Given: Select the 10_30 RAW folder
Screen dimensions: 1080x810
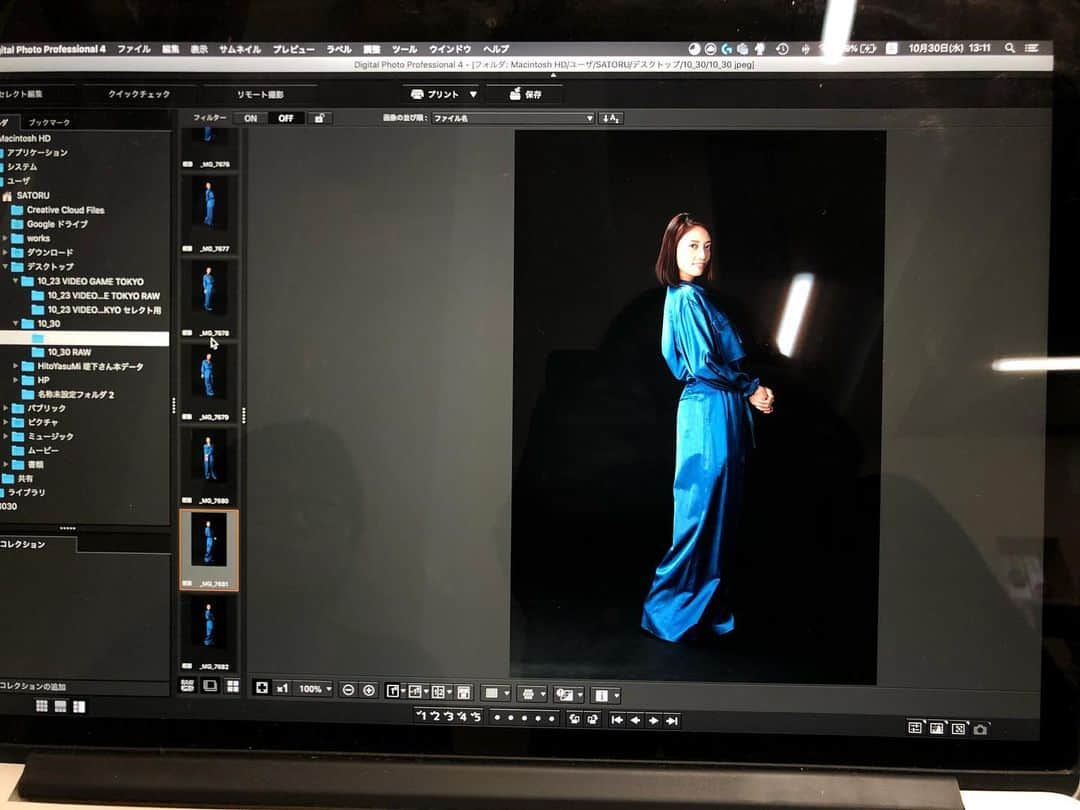Looking at the screenshot, I should [x=68, y=352].
